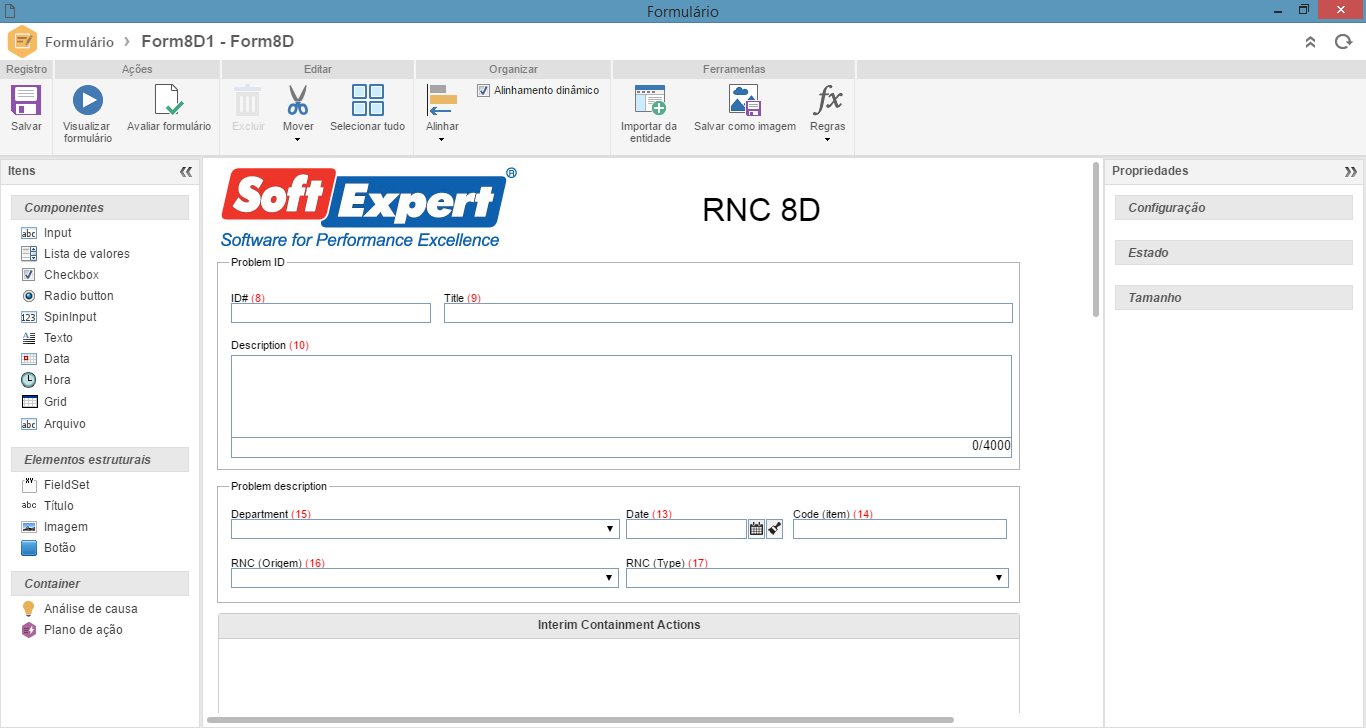Open the RNC (Origem) dropdown
Image resolution: width=1366 pixels, height=728 pixels.
pyautogui.click(x=611, y=578)
